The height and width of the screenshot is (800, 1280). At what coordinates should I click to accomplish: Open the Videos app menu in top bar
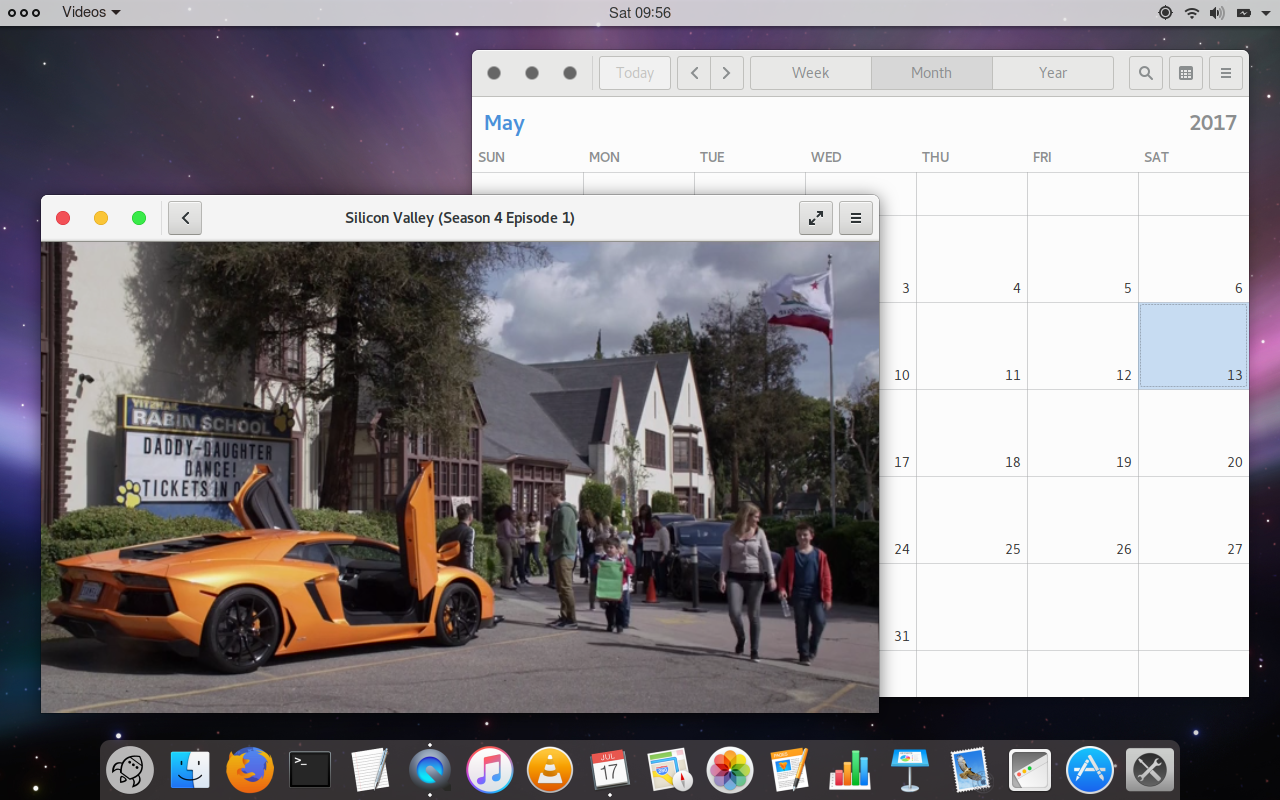point(91,12)
